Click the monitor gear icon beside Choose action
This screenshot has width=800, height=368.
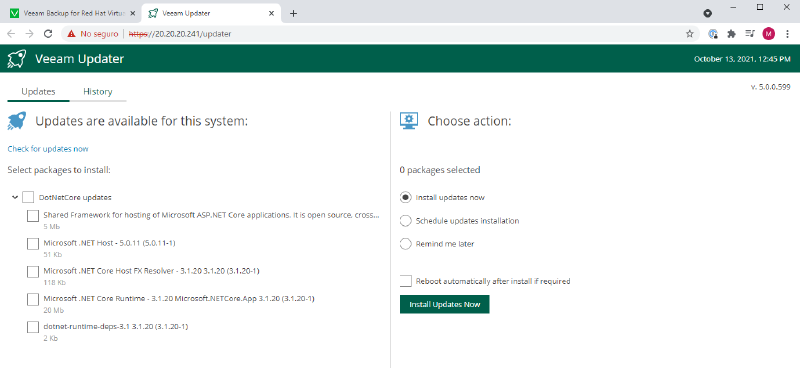(x=409, y=121)
